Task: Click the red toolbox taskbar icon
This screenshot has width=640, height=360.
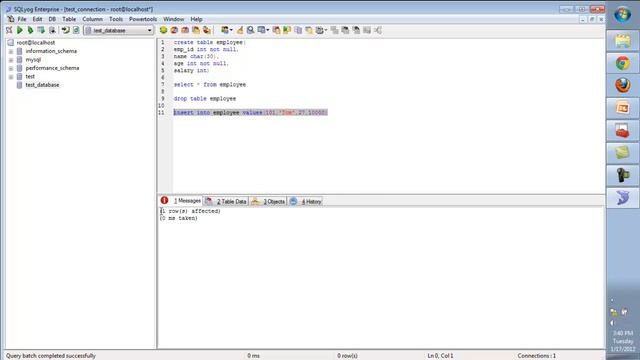Action: click(x=623, y=131)
